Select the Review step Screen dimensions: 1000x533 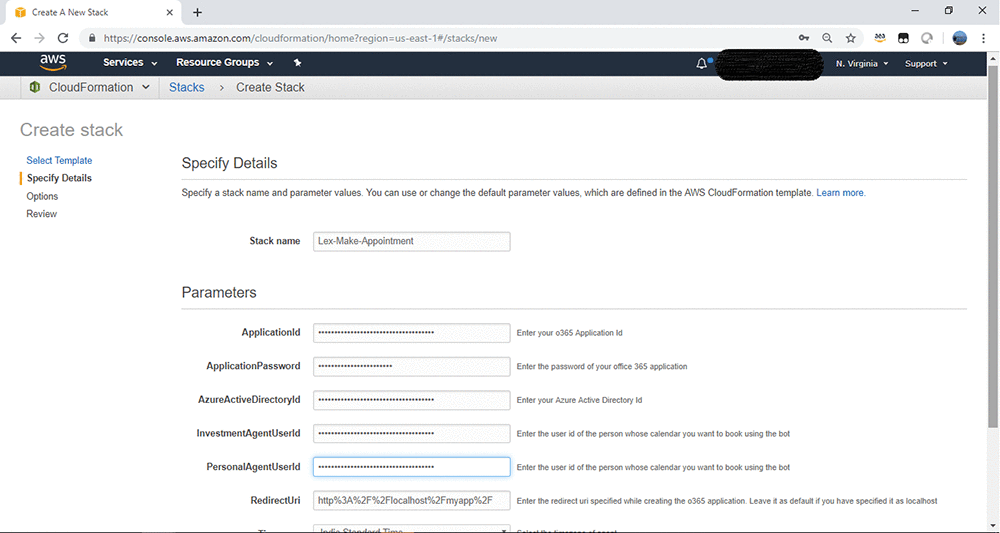41,214
